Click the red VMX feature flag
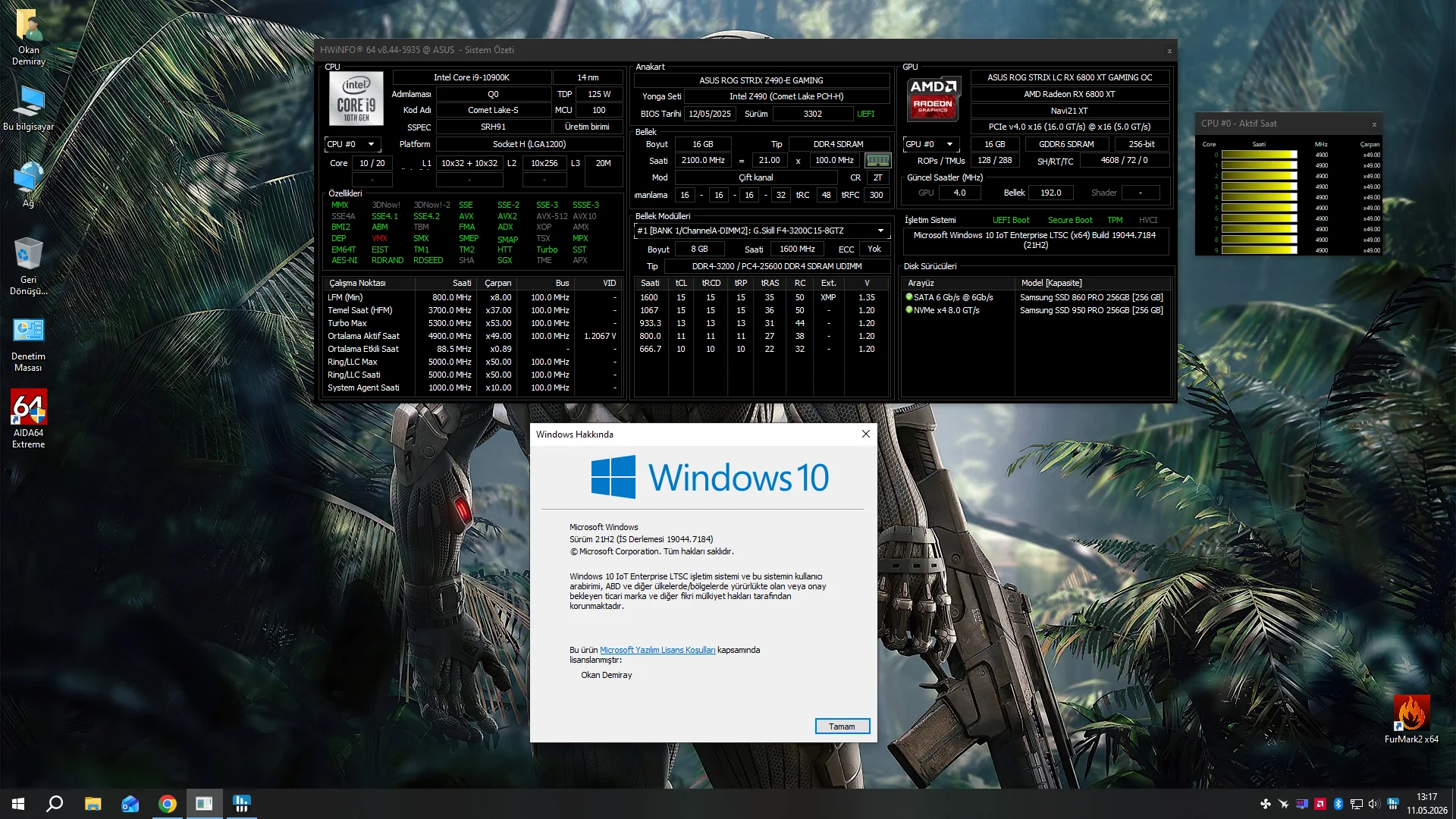The image size is (1456, 819). 379,238
